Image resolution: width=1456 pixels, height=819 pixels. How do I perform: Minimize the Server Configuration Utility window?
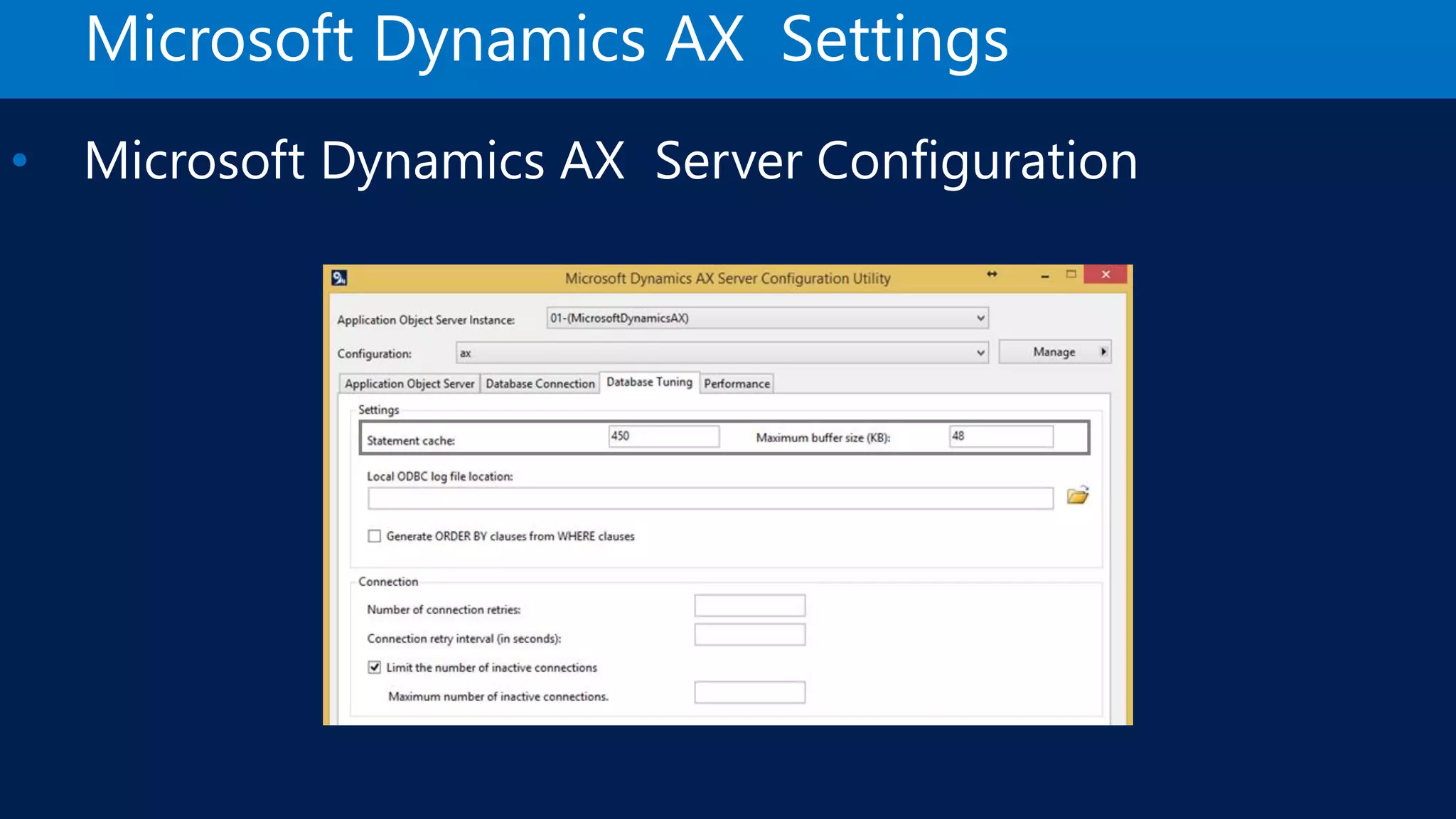1044,276
